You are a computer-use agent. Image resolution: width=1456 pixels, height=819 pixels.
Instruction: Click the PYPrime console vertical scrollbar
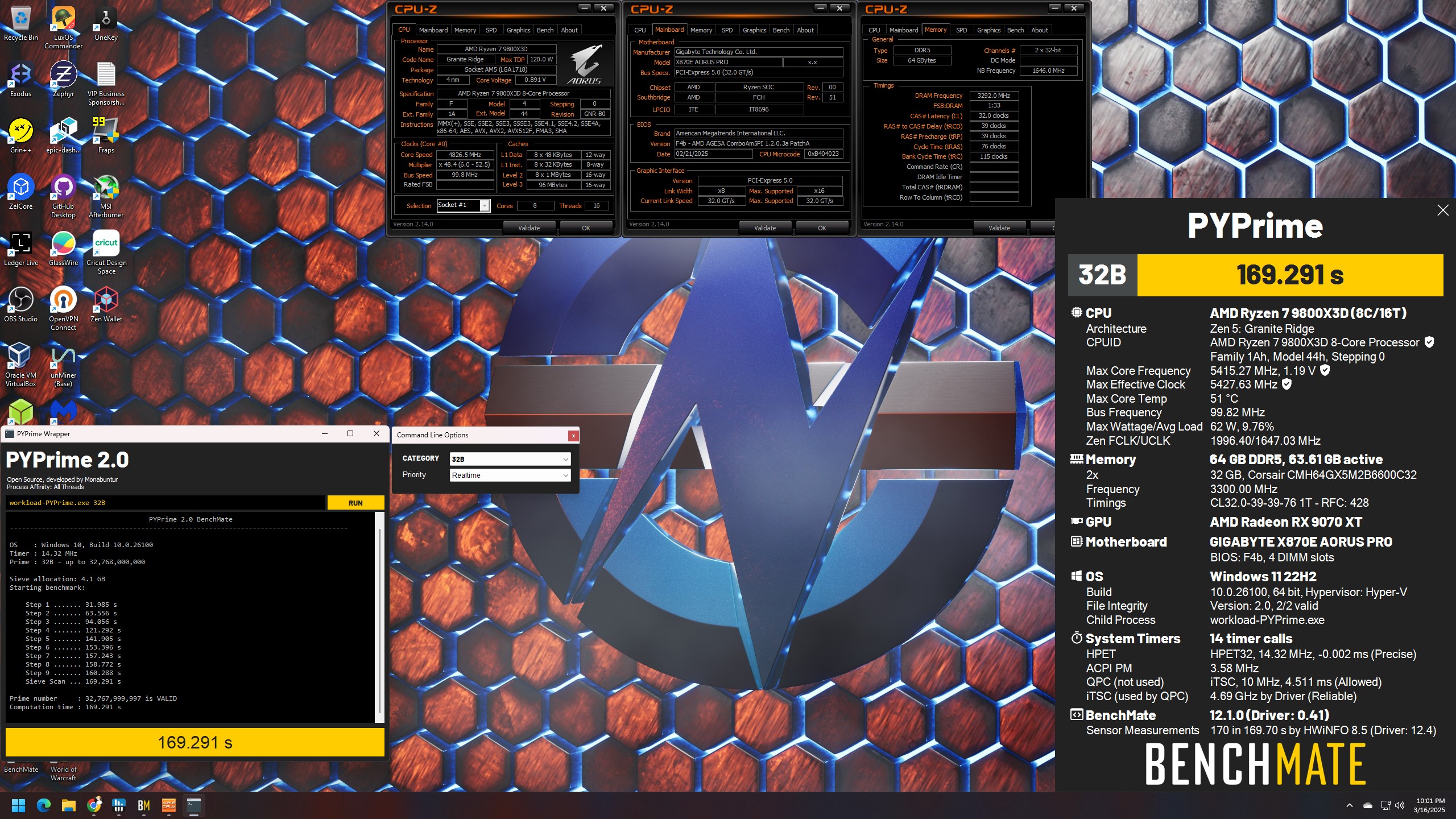(x=379, y=617)
